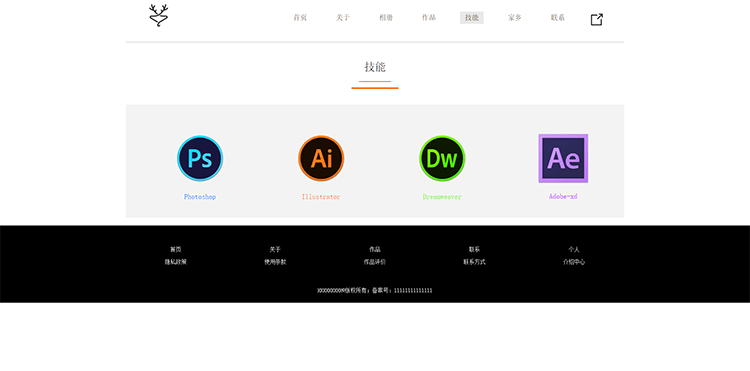Go to 首页 in the top navigation
The image size is (750, 371).
pos(300,18)
